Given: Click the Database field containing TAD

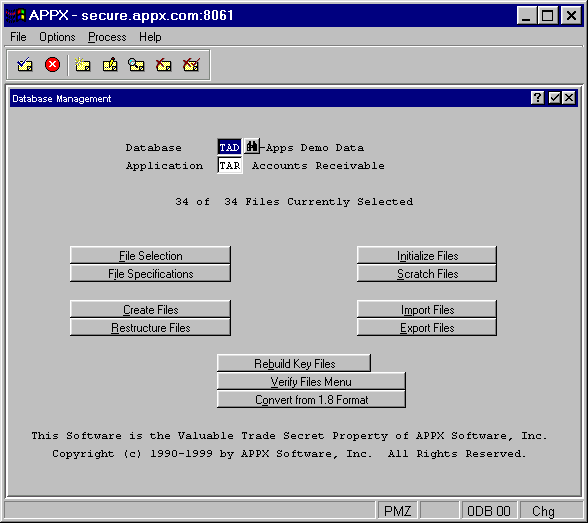Looking at the screenshot, I should 229,147.
